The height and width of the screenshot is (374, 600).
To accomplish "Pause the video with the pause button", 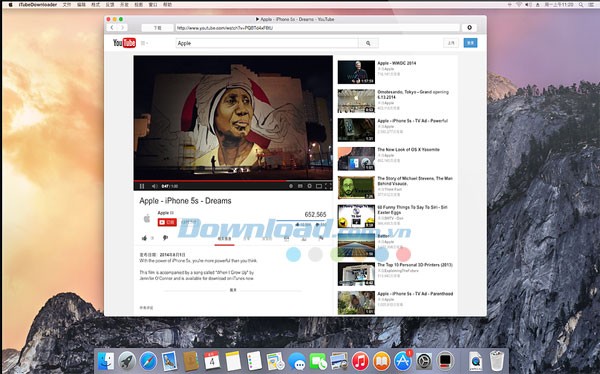I will coord(142,186).
